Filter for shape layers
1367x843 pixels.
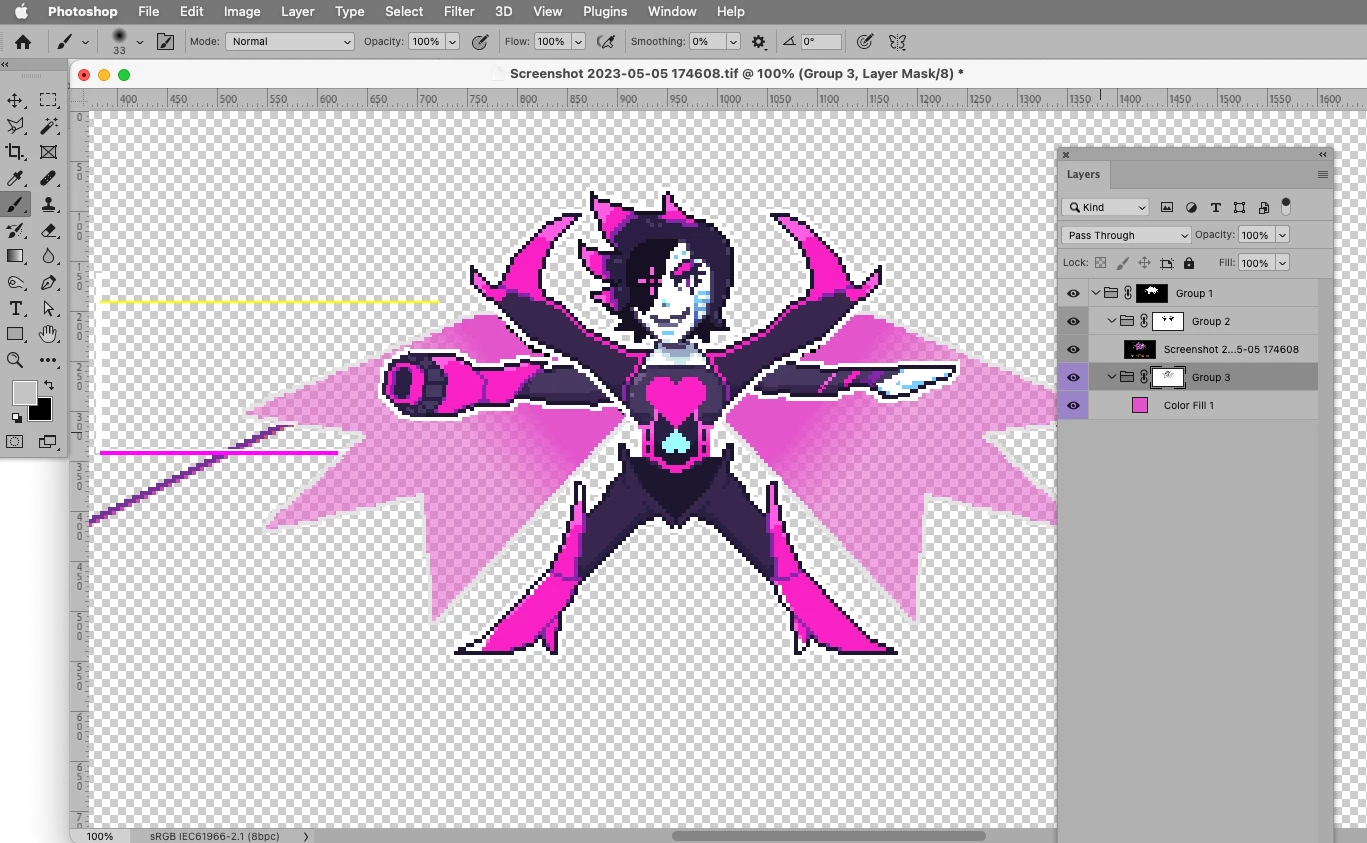click(1239, 207)
